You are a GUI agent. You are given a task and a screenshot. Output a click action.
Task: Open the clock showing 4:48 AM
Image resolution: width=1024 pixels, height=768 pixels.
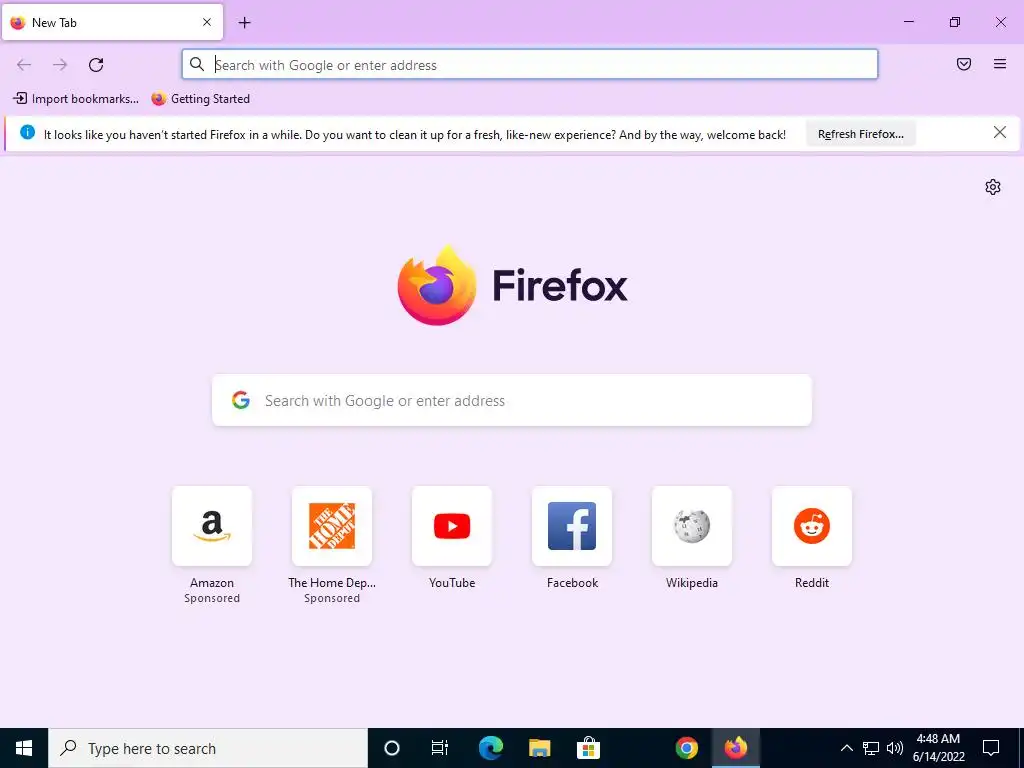click(x=938, y=748)
